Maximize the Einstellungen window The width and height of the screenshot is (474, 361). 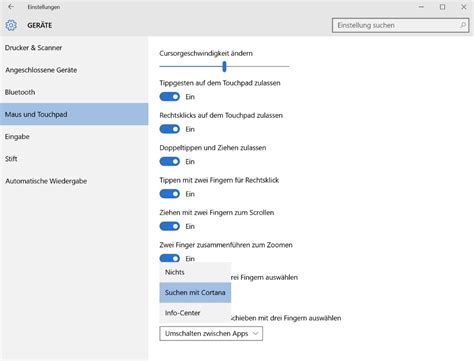tap(442, 7)
